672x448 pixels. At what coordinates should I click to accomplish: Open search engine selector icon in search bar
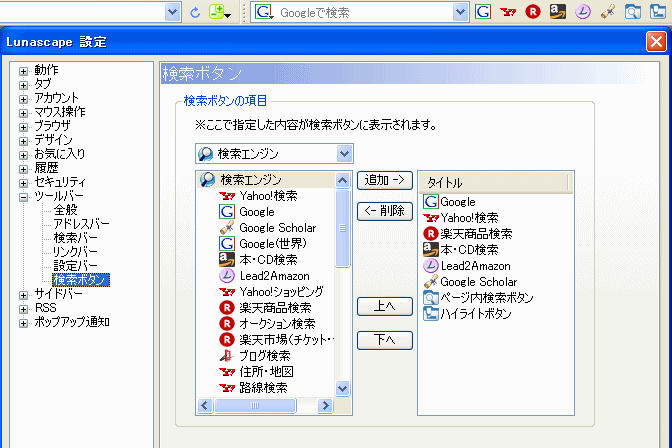tap(264, 12)
